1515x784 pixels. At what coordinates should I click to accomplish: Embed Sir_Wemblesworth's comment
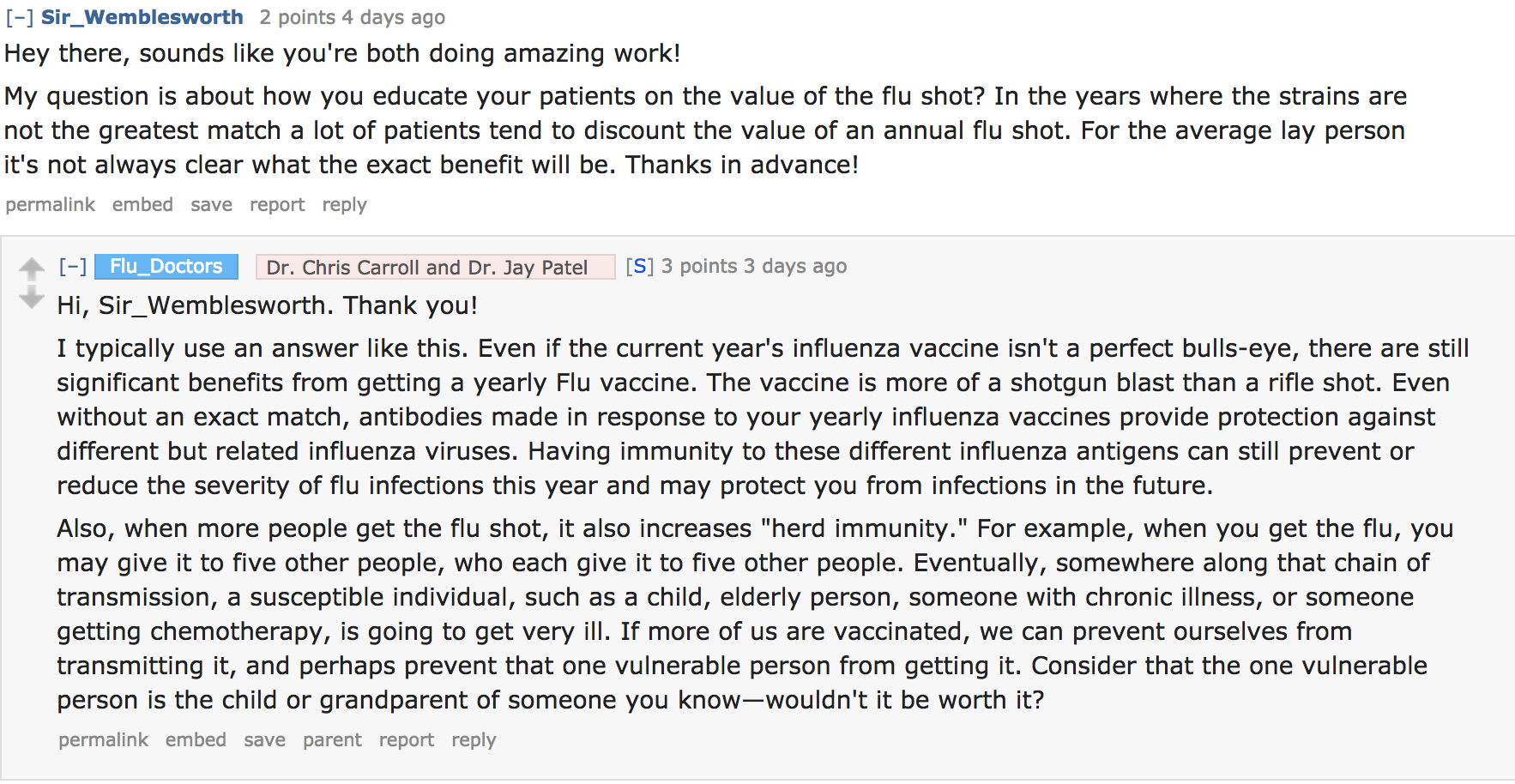(142, 204)
